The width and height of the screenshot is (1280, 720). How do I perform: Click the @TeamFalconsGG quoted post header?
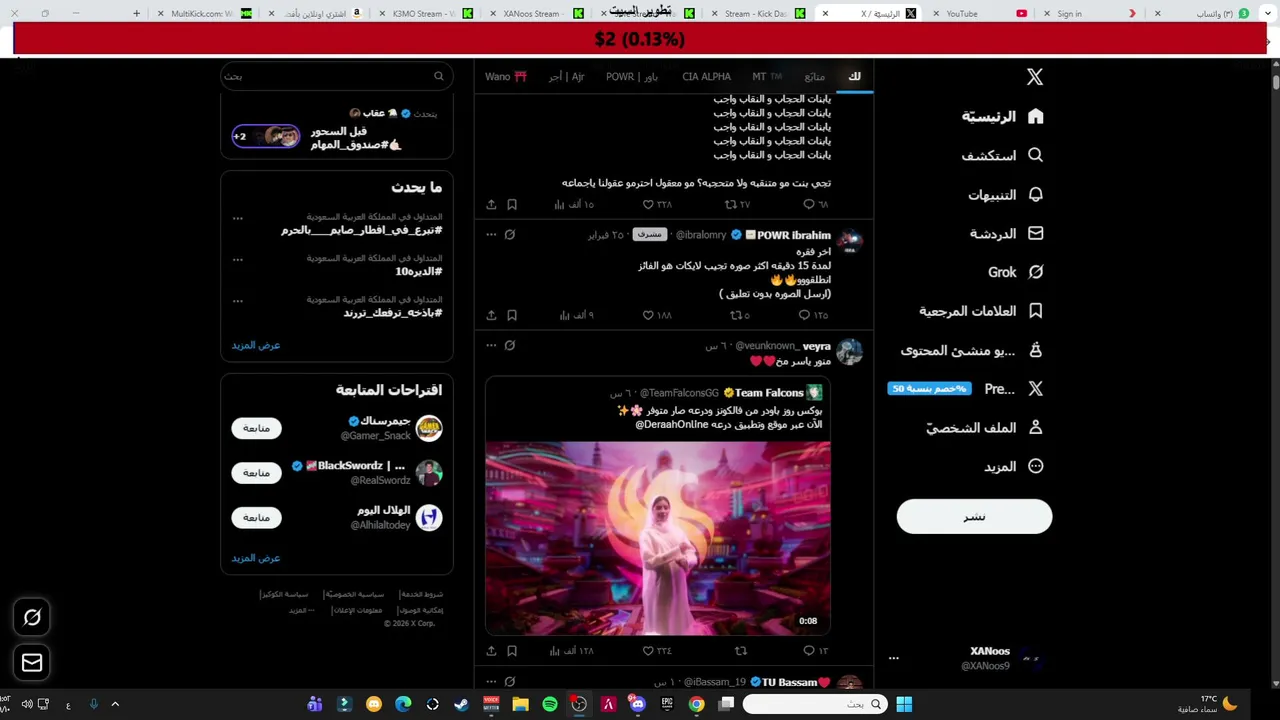coord(716,393)
